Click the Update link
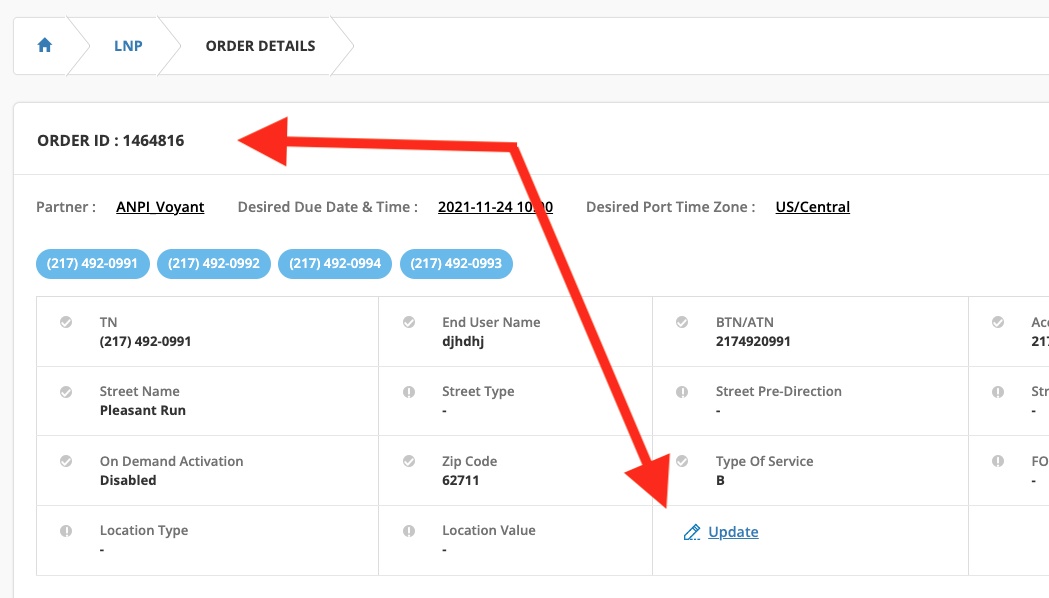The image size is (1049, 598). [x=733, y=532]
